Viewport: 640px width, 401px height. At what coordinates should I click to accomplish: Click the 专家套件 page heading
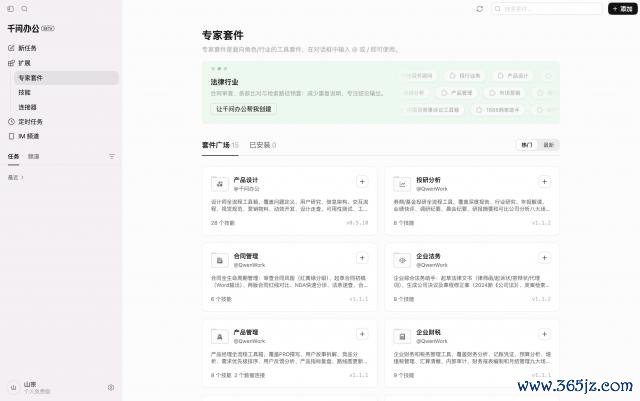(223, 35)
